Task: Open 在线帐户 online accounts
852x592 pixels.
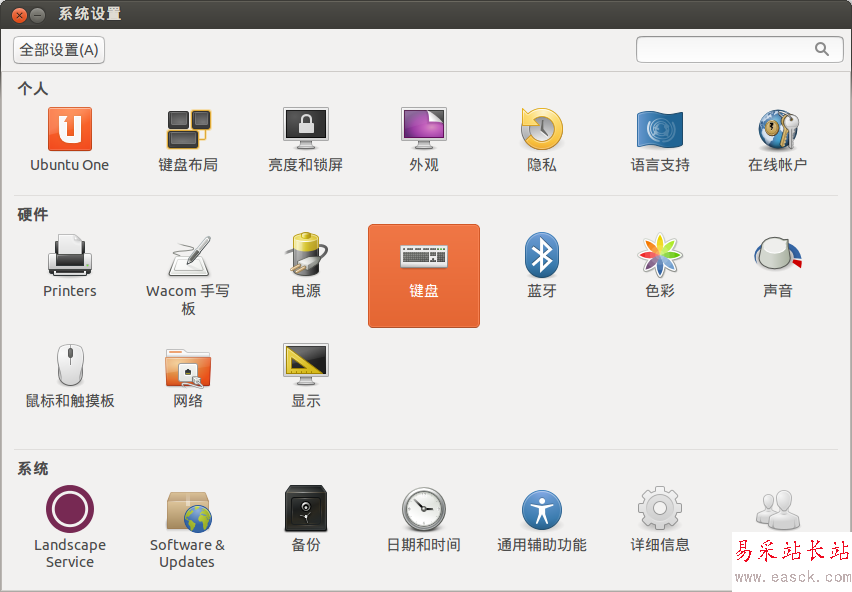Action: click(778, 140)
